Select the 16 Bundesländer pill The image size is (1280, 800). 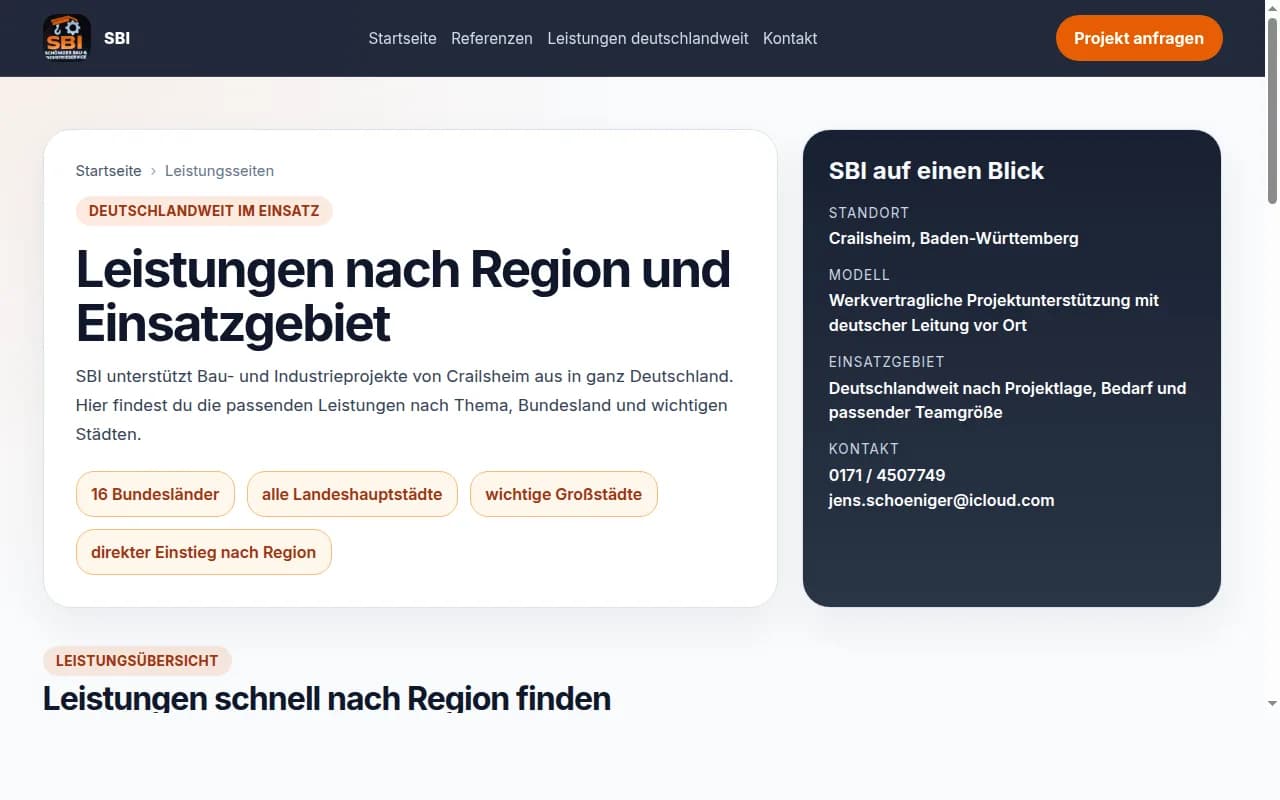[x=155, y=494]
